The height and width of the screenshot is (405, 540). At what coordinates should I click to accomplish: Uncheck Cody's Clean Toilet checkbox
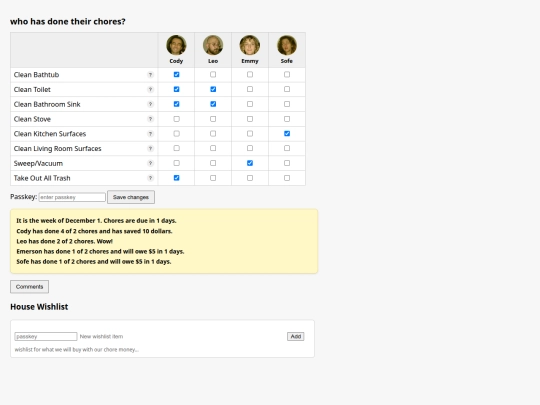point(176,89)
